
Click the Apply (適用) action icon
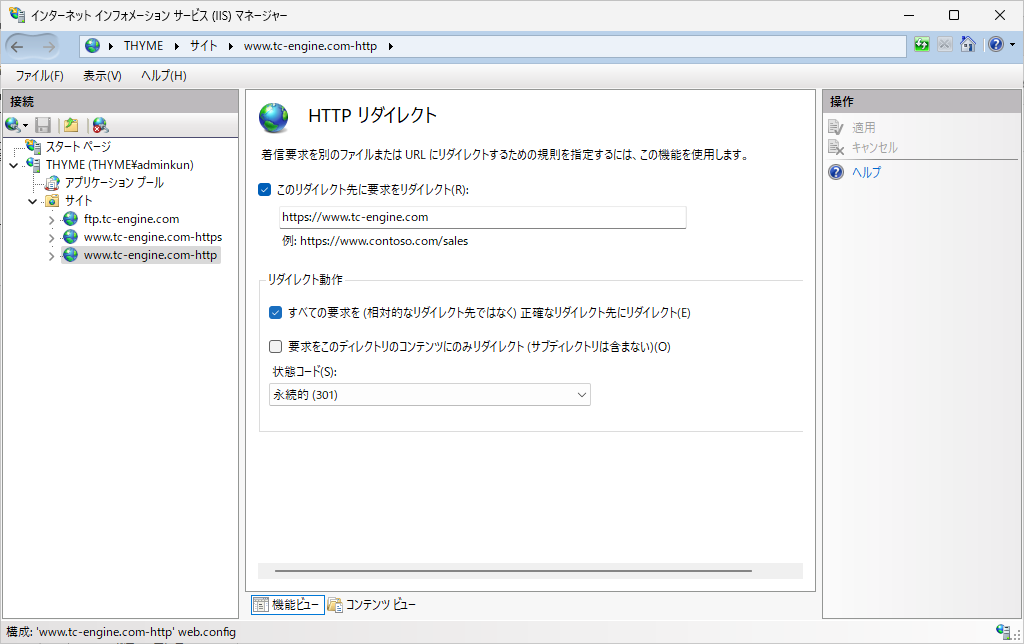click(836, 127)
